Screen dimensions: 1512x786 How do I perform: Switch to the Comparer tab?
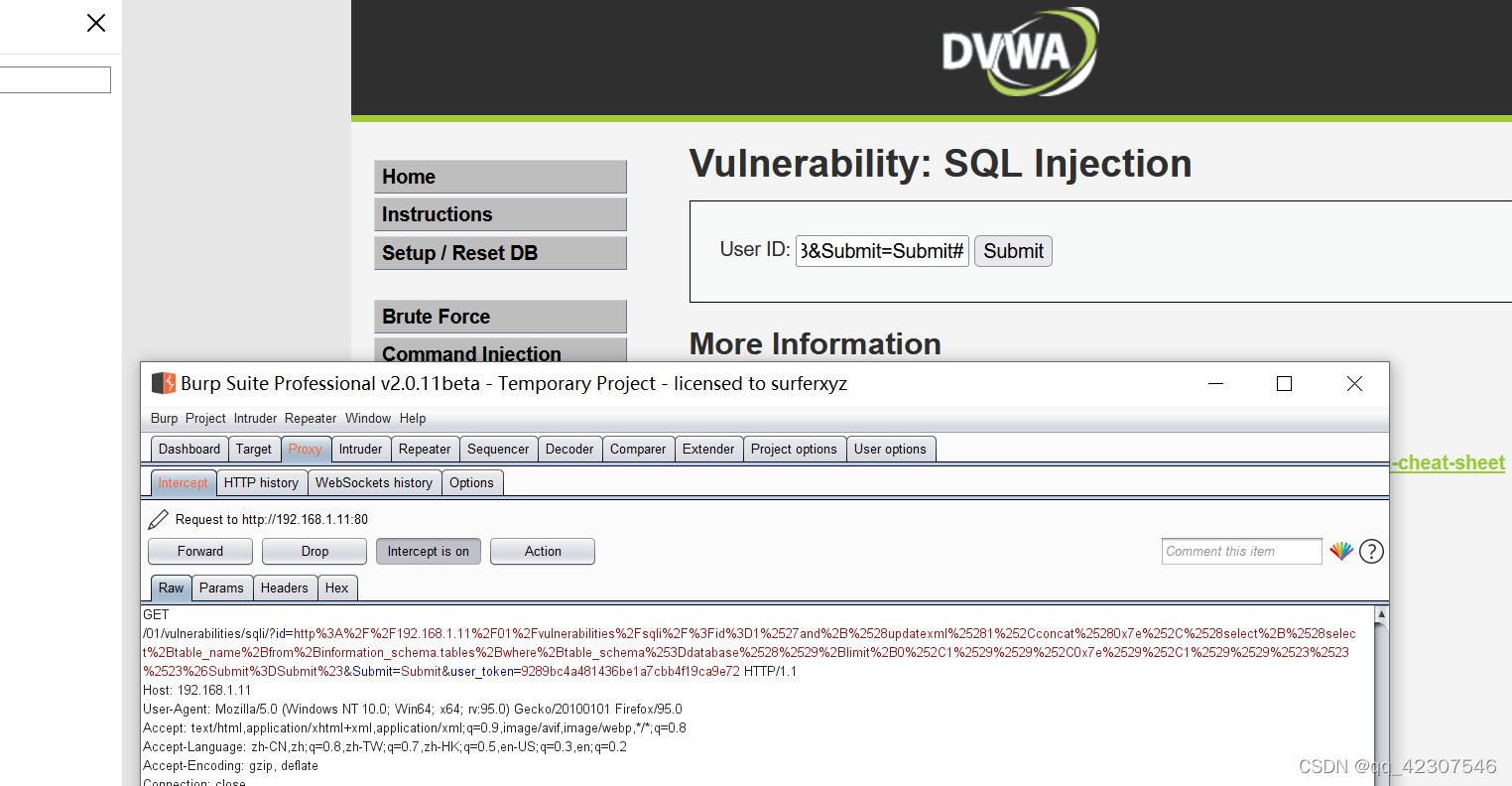tap(638, 449)
